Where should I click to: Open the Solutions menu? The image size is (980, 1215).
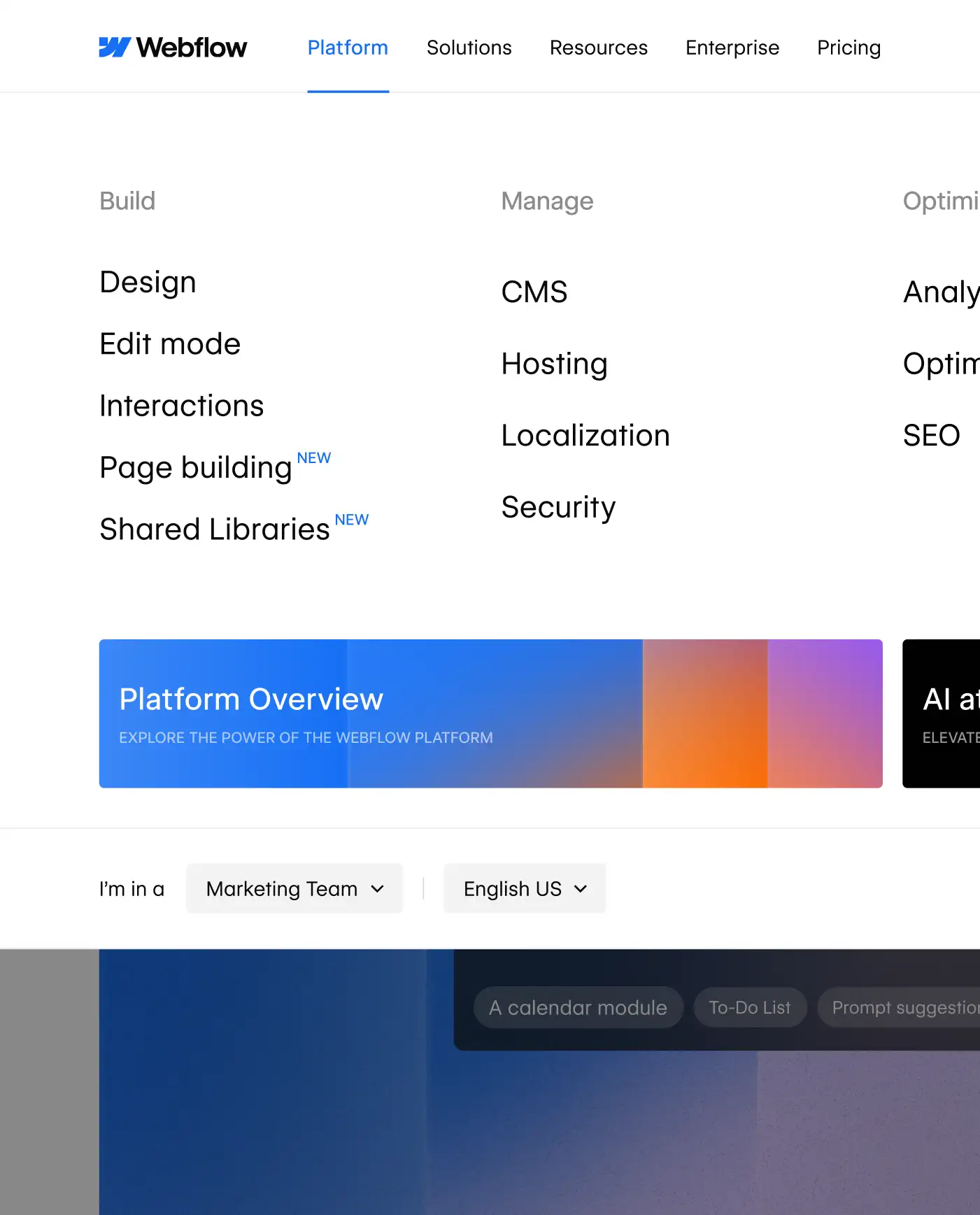pyautogui.click(x=469, y=48)
